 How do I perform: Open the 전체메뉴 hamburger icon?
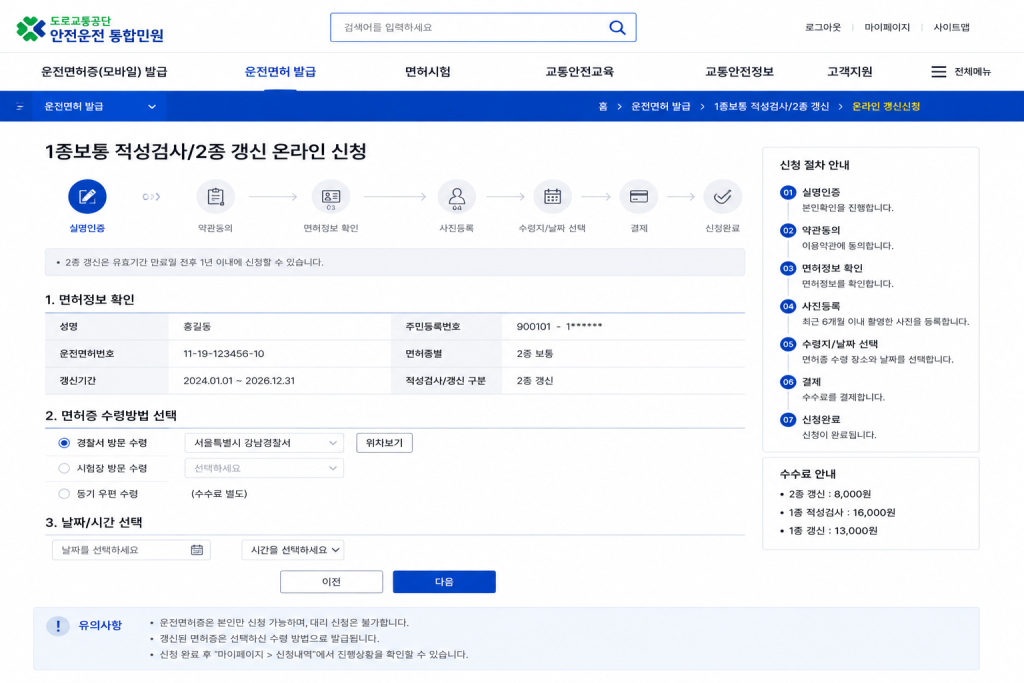(x=938, y=72)
